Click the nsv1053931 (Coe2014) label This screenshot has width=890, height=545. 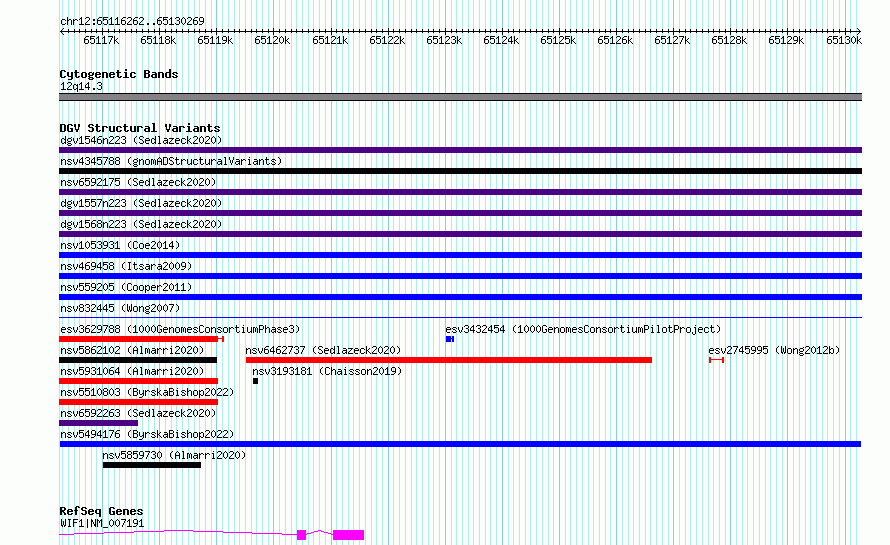[x=120, y=245]
